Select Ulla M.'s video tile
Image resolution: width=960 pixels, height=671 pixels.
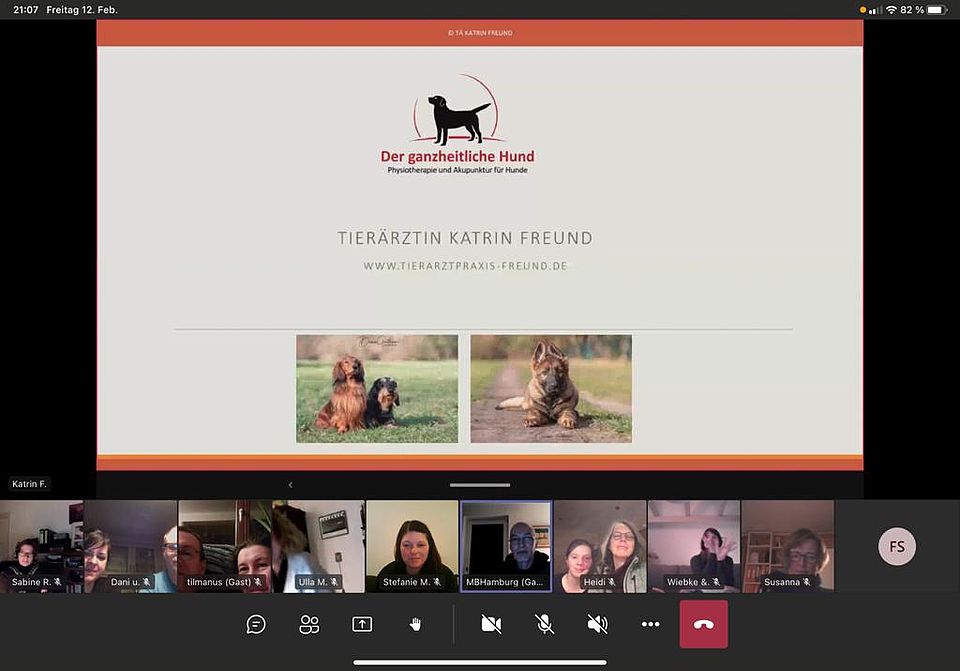click(x=318, y=546)
